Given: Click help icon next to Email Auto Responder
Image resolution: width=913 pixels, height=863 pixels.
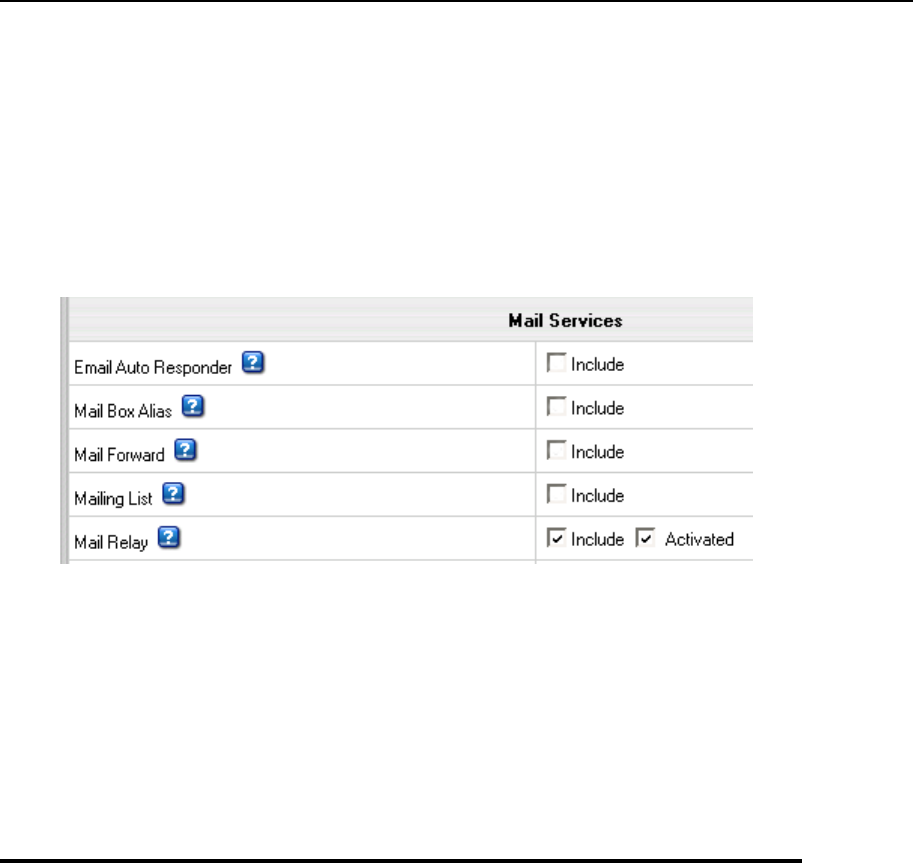Looking at the screenshot, I should click(x=253, y=365).
